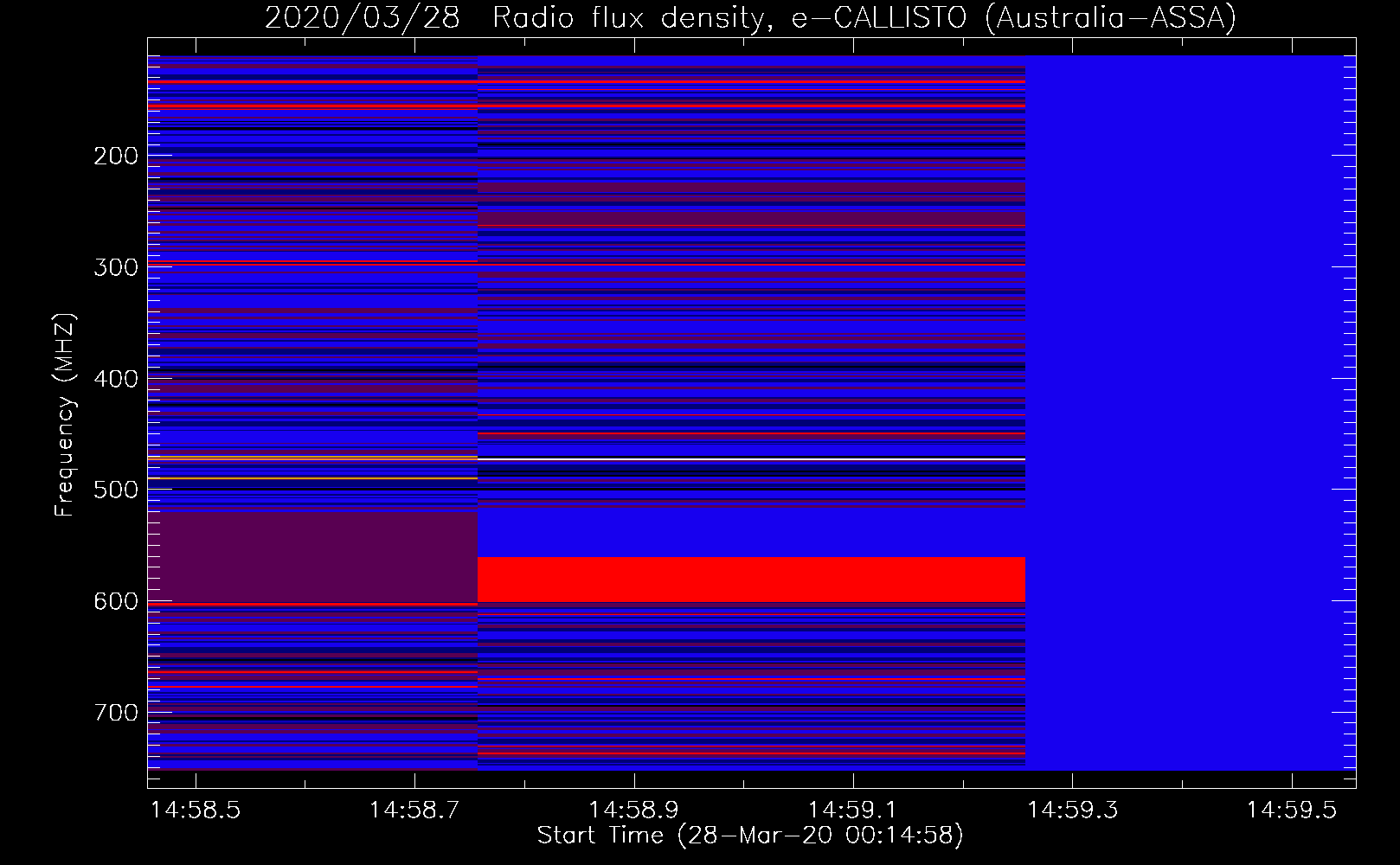The image size is (1400, 865).
Task: Click the 400 frequency tick label
Action: coord(116,379)
